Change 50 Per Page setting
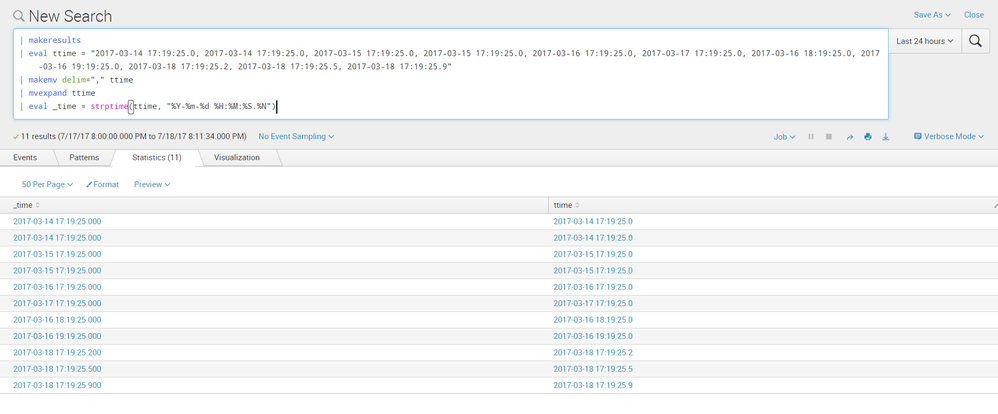This screenshot has height=414, width=998. point(47,184)
